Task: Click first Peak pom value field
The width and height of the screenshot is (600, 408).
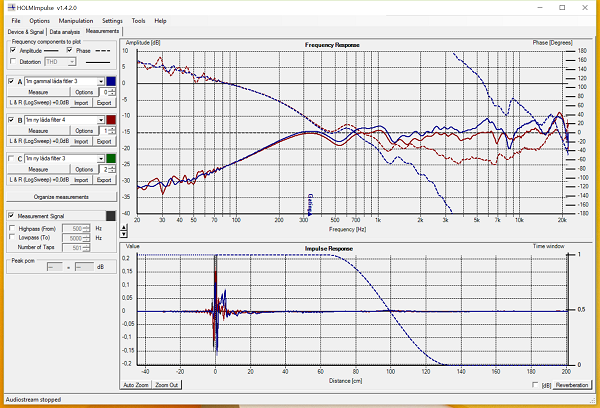Action: (55, 267)
